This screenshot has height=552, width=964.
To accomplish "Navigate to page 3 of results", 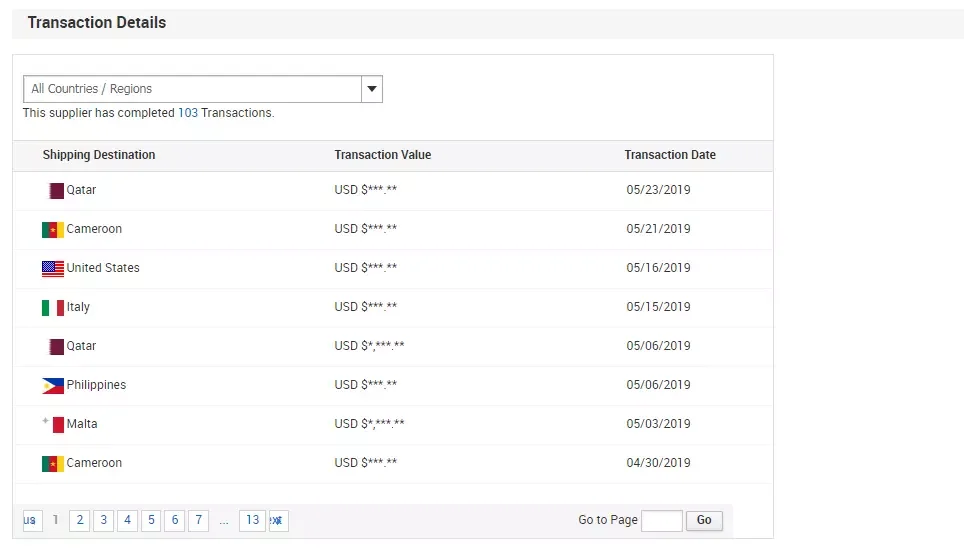I will click(103, 520).
